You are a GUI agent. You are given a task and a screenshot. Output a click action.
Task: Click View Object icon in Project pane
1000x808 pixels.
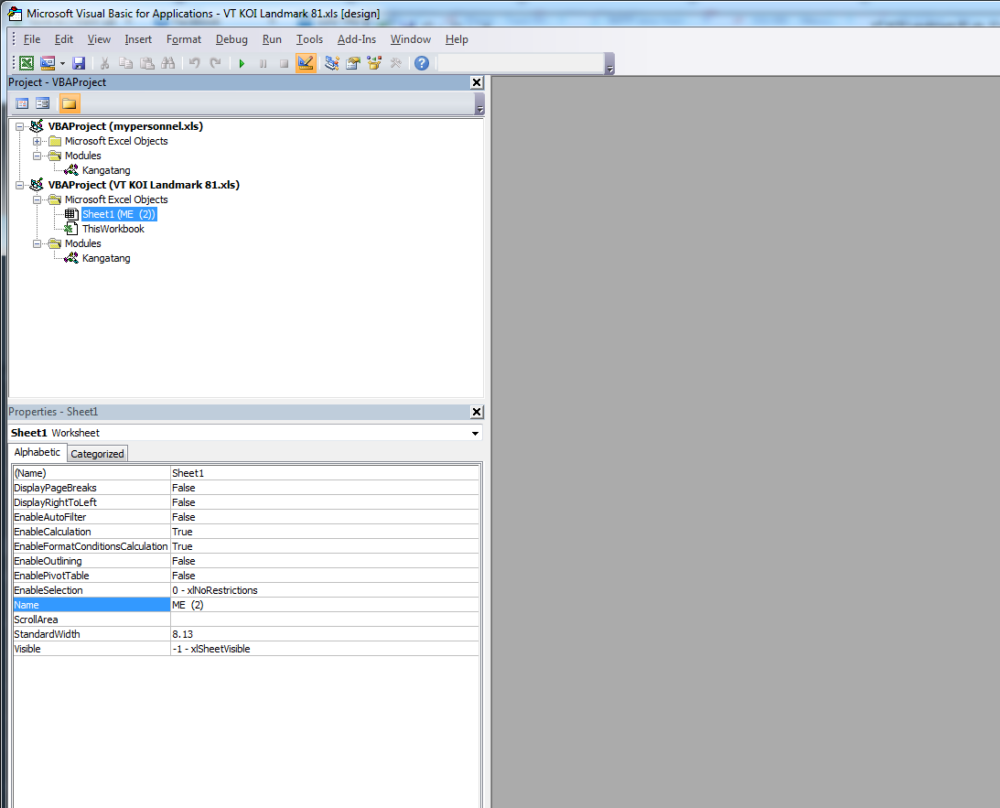[x=43, y=103]
